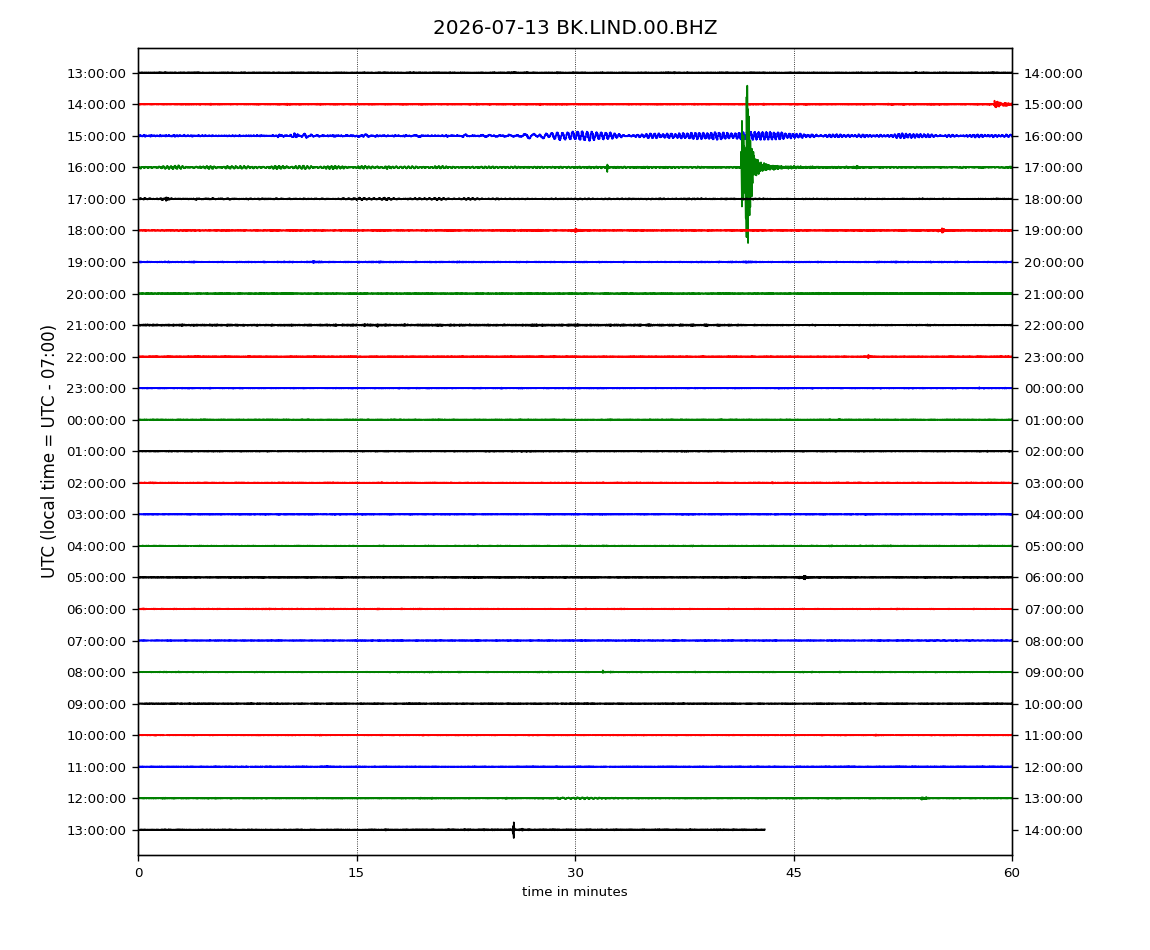Click left label 10:00:00
Viewport: 1150px width, 950px height.
click(96, 735)
